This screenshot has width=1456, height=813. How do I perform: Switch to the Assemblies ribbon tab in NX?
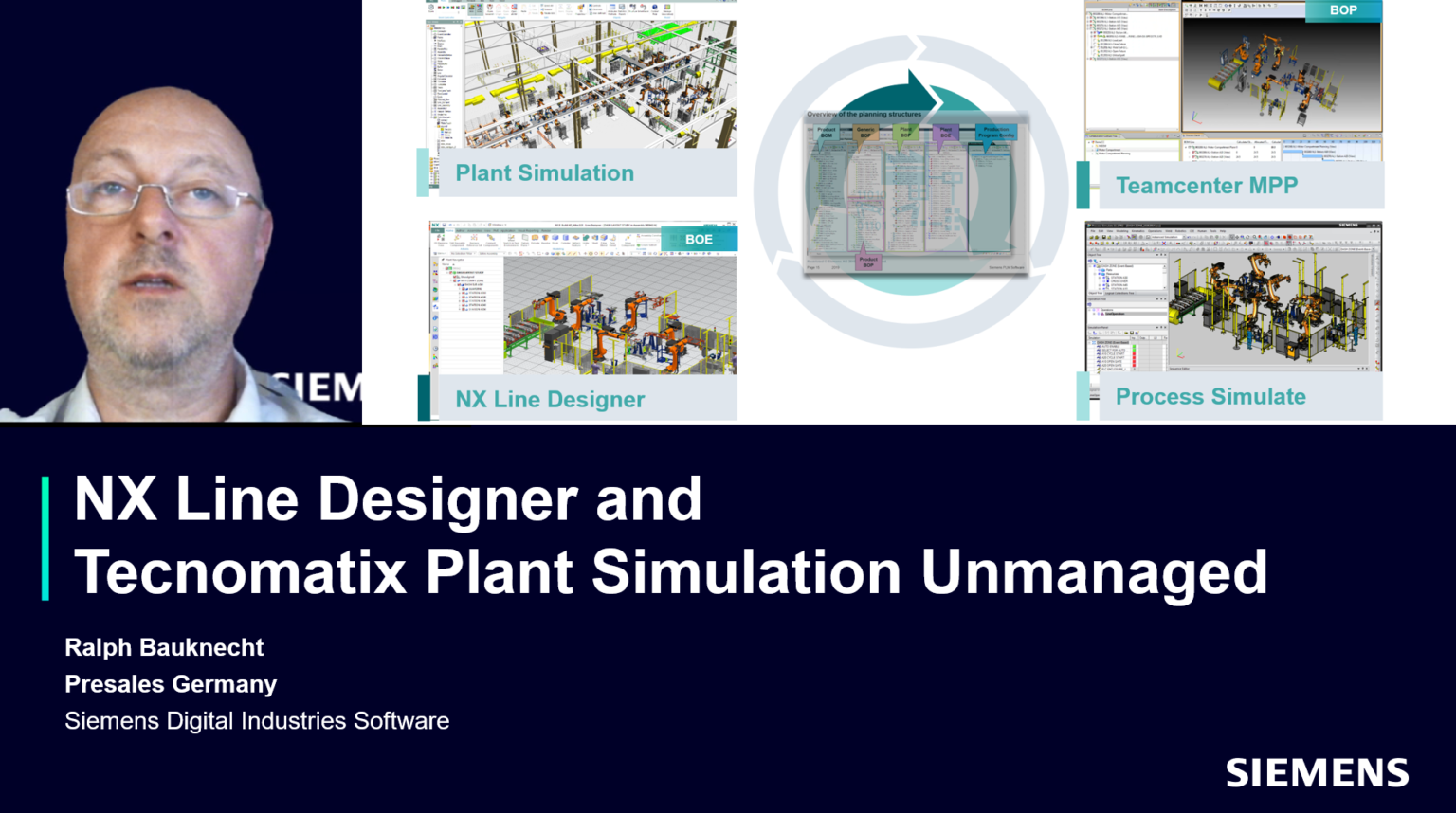click(x=474, y=231)
